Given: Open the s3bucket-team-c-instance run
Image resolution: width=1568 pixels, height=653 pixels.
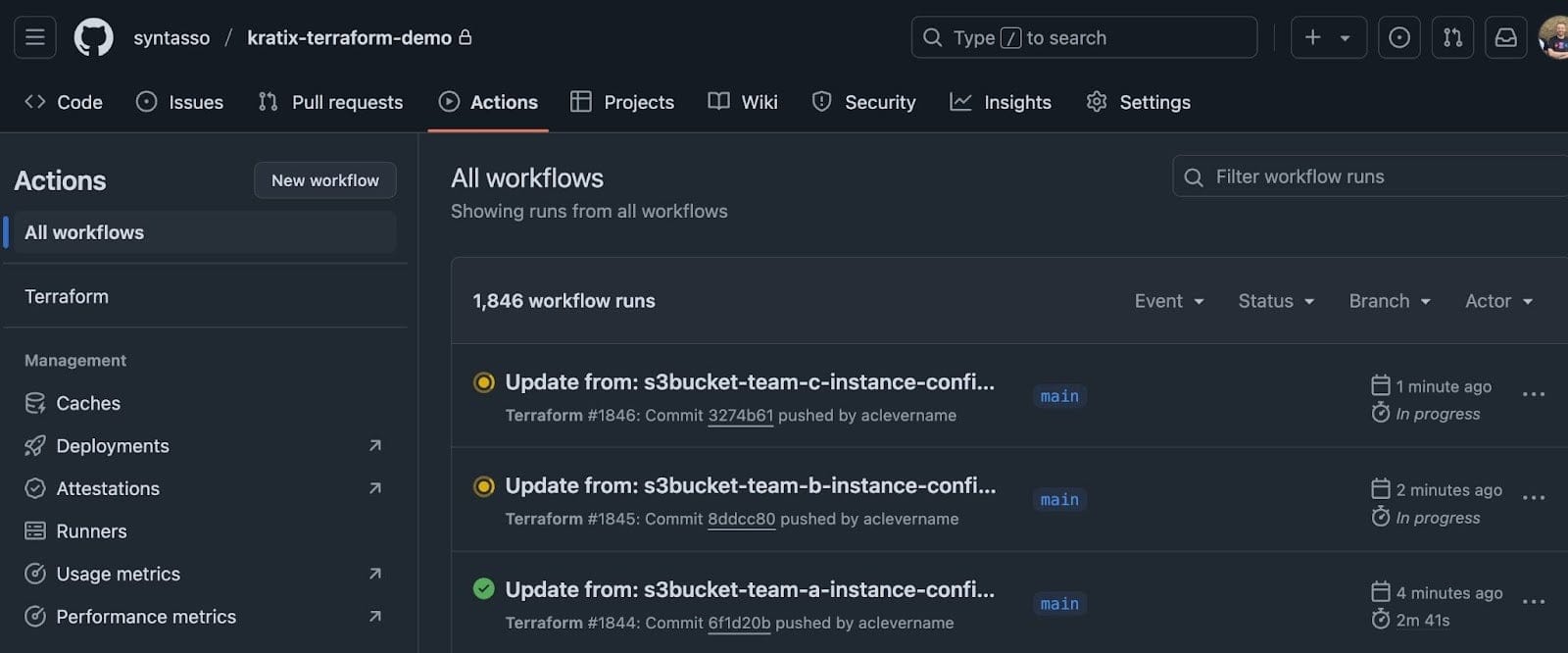Looking at the screenshot, I should (750, 382).
